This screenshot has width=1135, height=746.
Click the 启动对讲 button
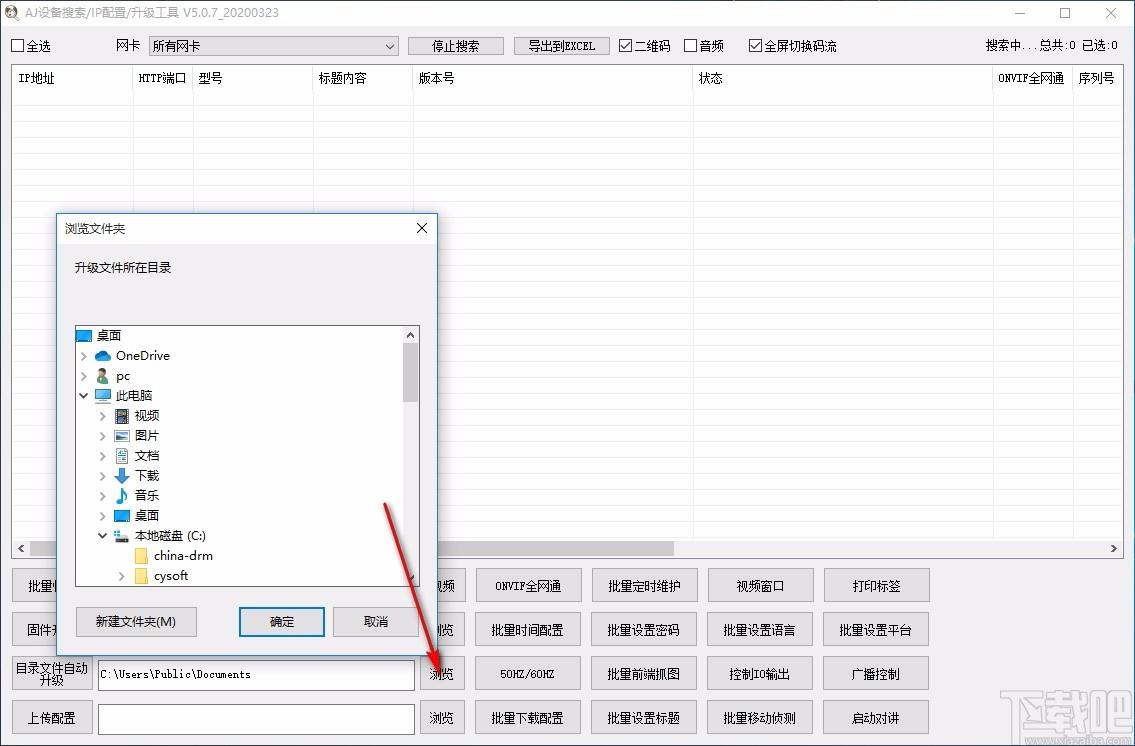(x=875, y=718)
